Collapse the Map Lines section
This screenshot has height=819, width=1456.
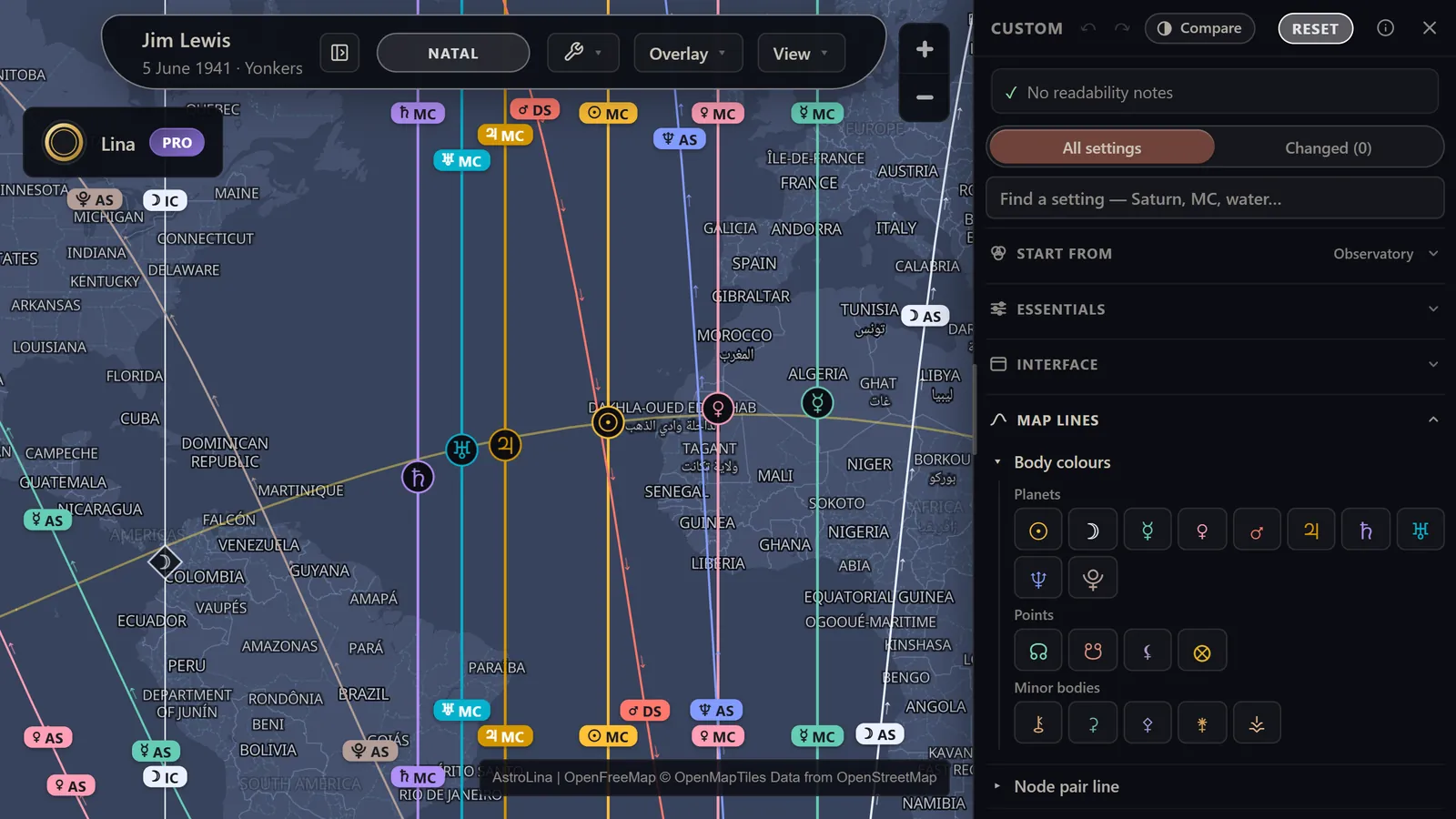[1215, 420]
